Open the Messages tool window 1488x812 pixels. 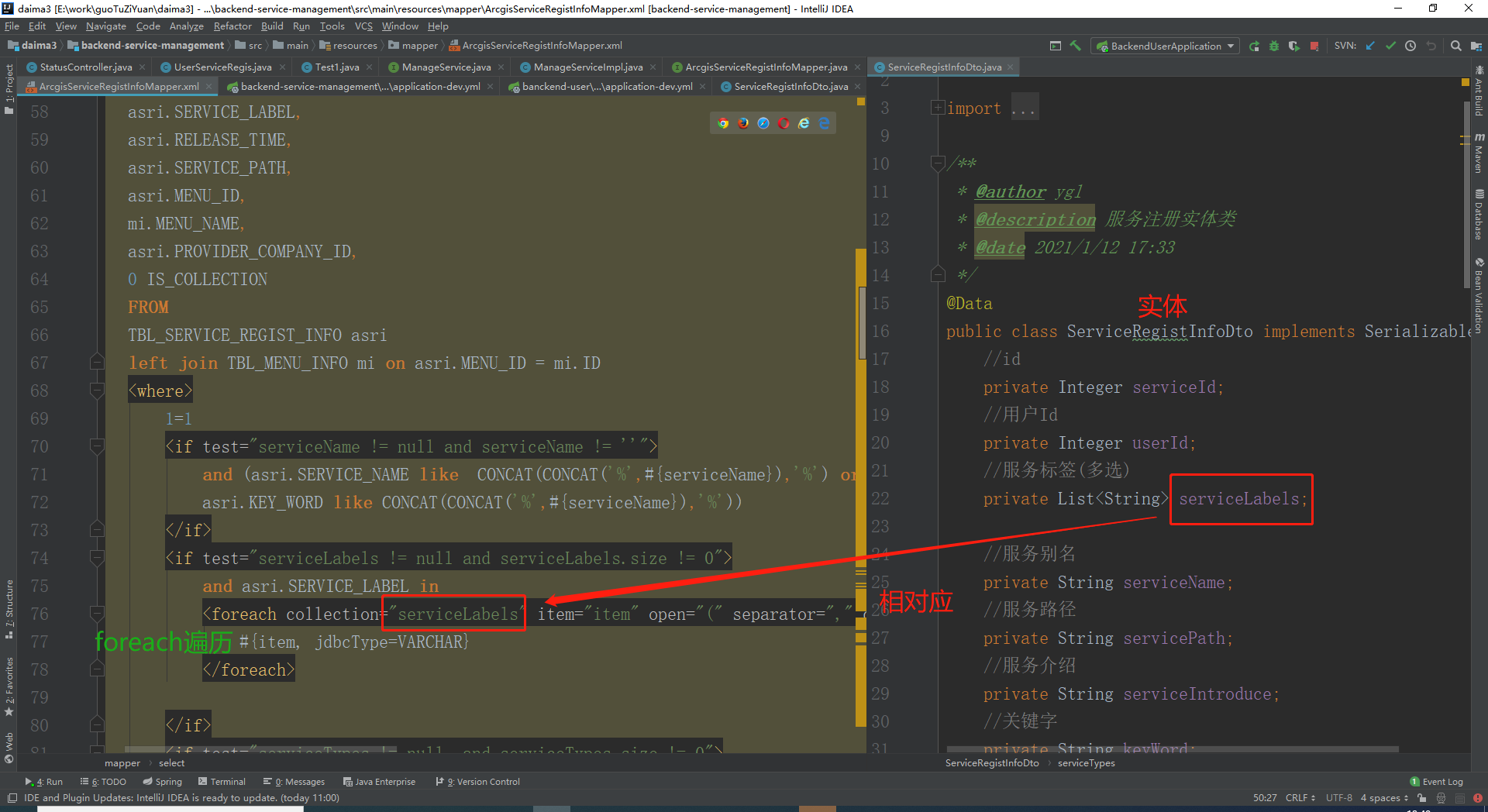click(294, 782)
